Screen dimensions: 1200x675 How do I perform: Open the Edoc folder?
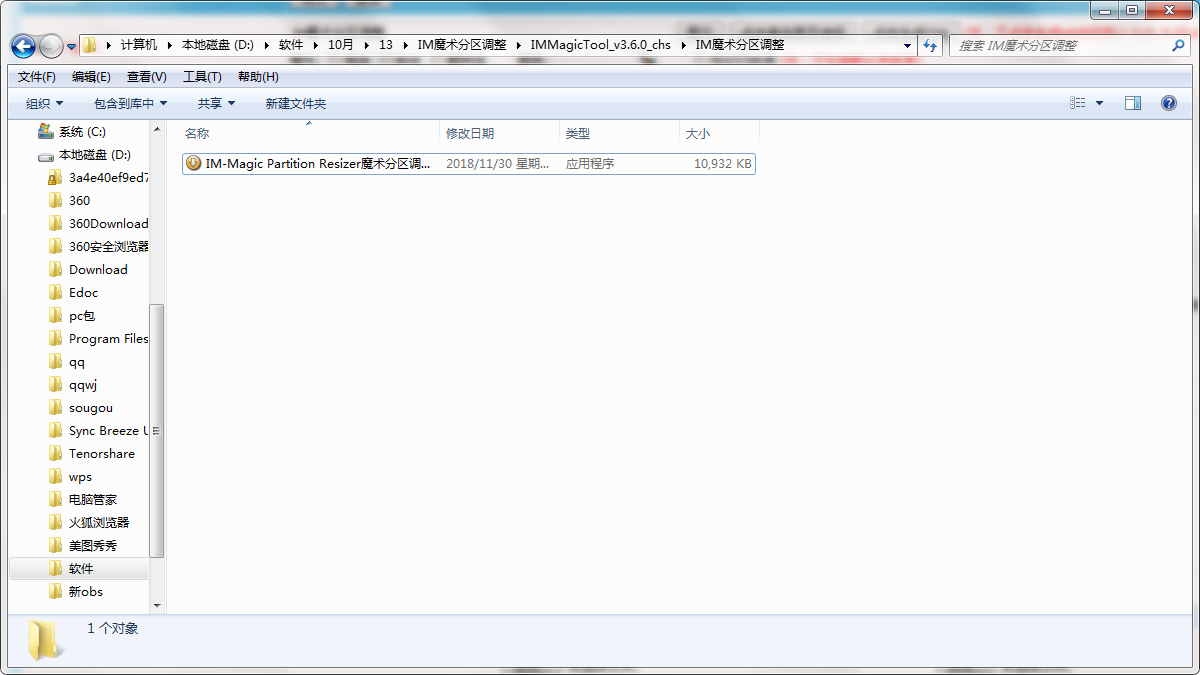pyautogui.click(x=83, y=293)
